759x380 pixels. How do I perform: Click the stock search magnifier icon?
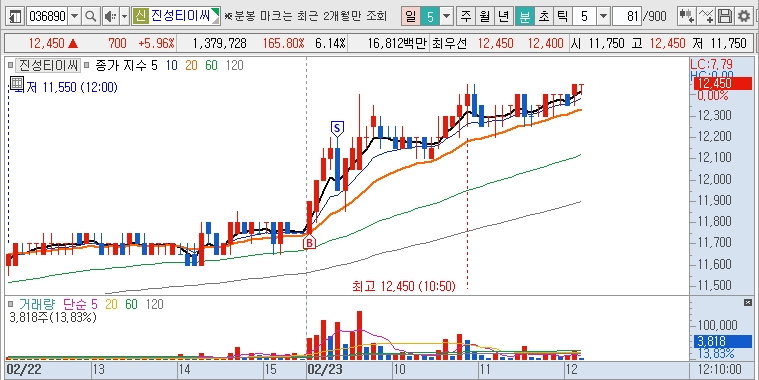[x=91, y=17]
